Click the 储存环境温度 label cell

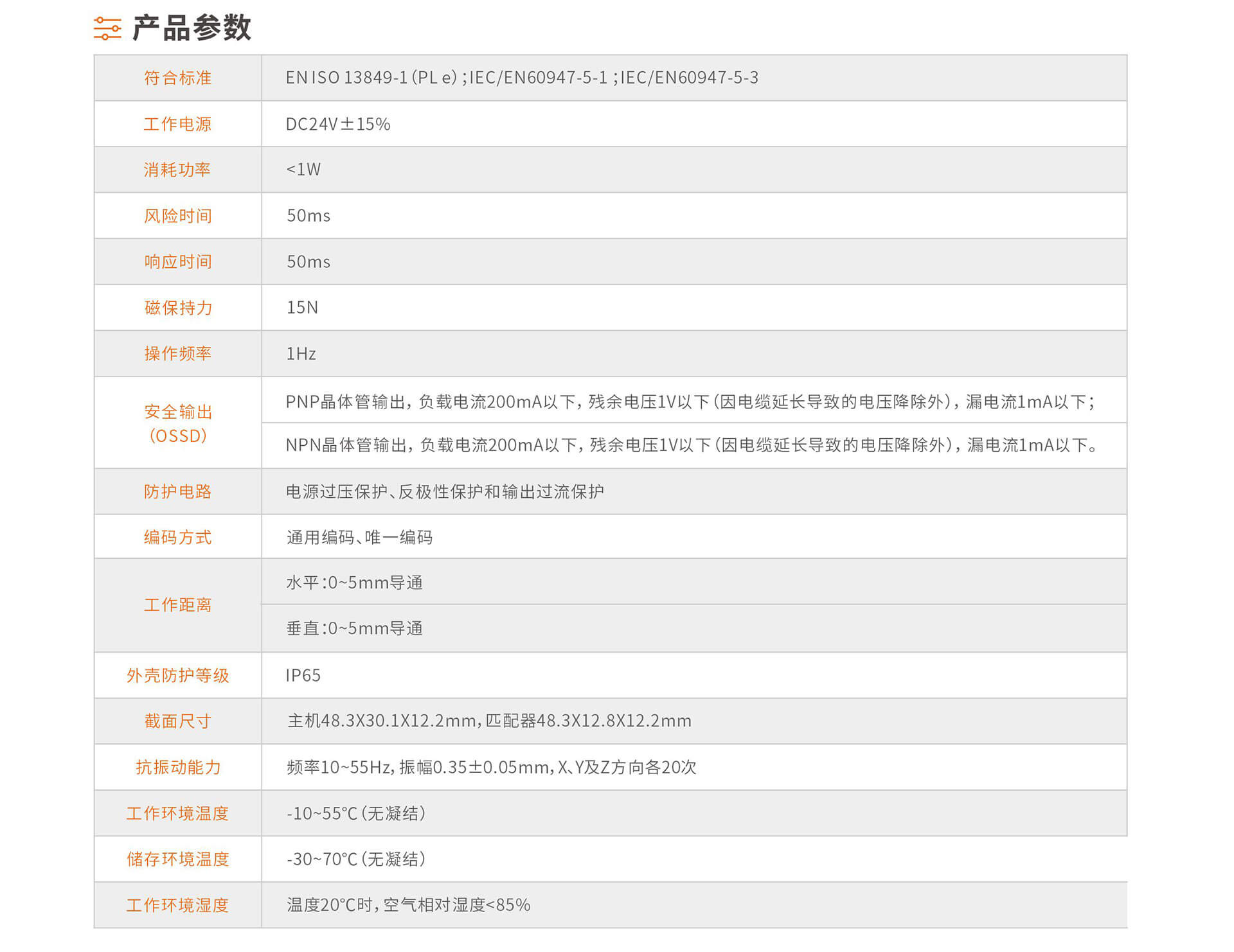pos(177,859)
